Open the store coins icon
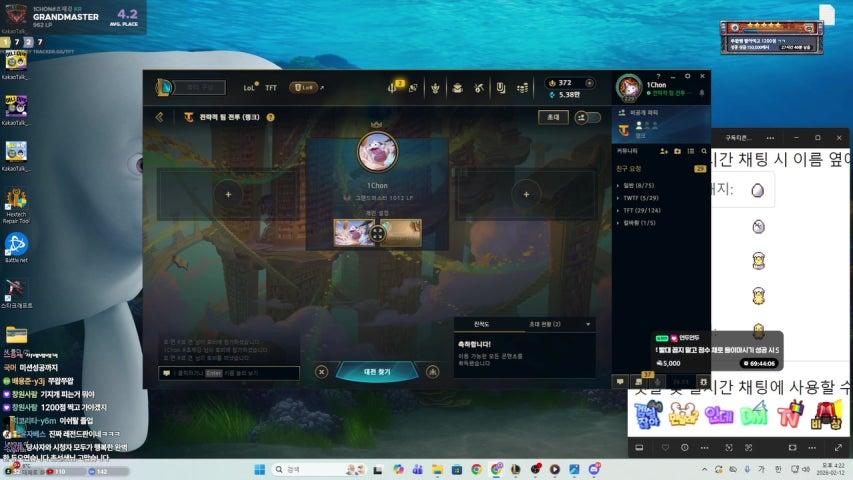 [522, 88]
